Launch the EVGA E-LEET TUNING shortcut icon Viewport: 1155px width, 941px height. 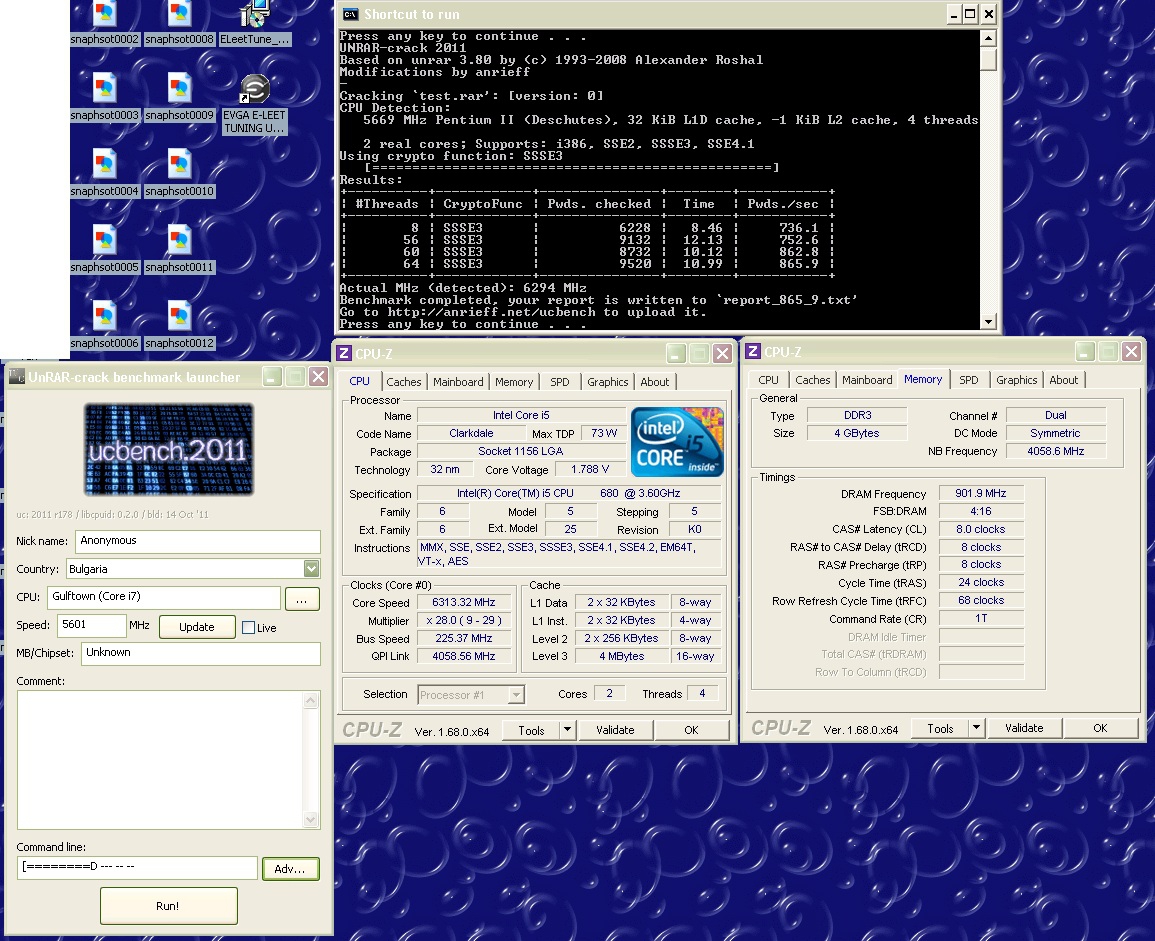pos(255,104)
